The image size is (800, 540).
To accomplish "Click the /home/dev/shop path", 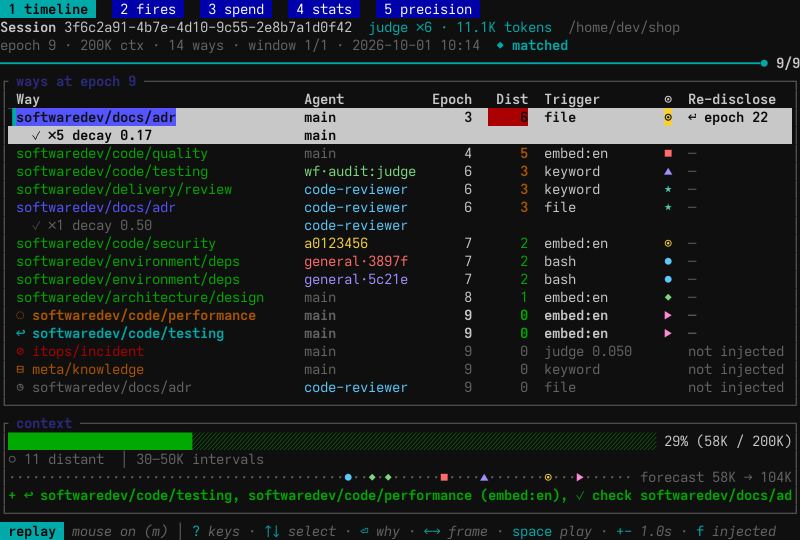I will [x=624, y=28].
